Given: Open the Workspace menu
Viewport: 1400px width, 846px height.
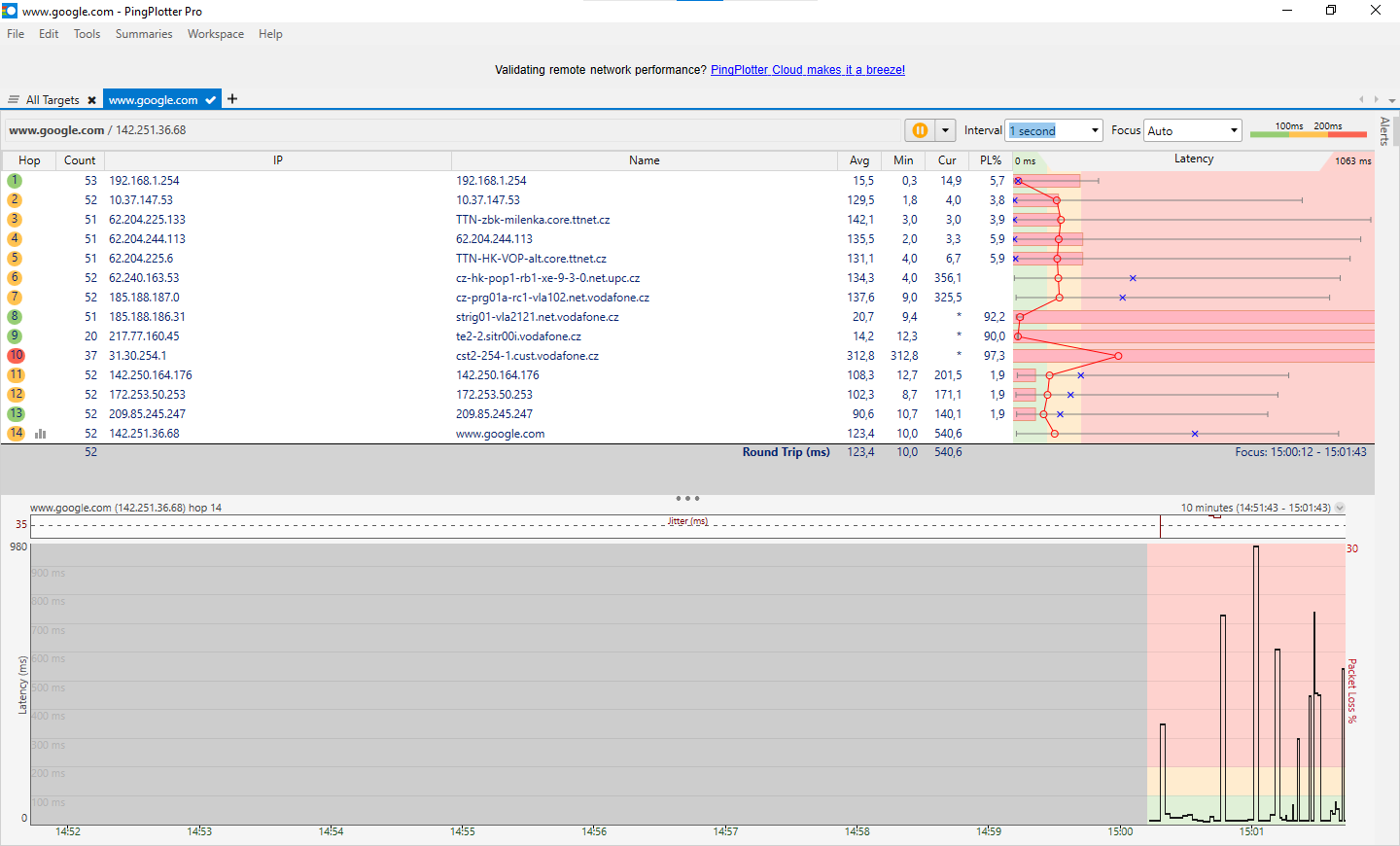Looking at the screenshot, I should pos(215,34).
